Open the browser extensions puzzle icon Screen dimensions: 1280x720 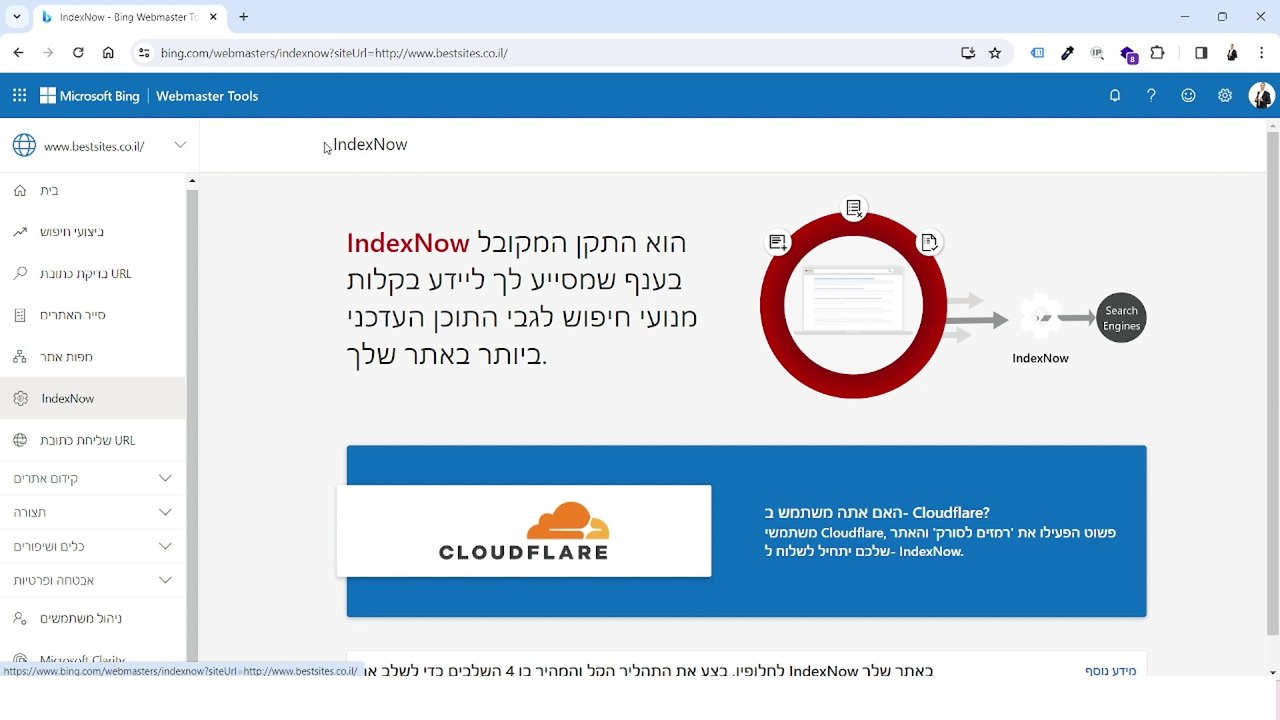(1158, 53)
